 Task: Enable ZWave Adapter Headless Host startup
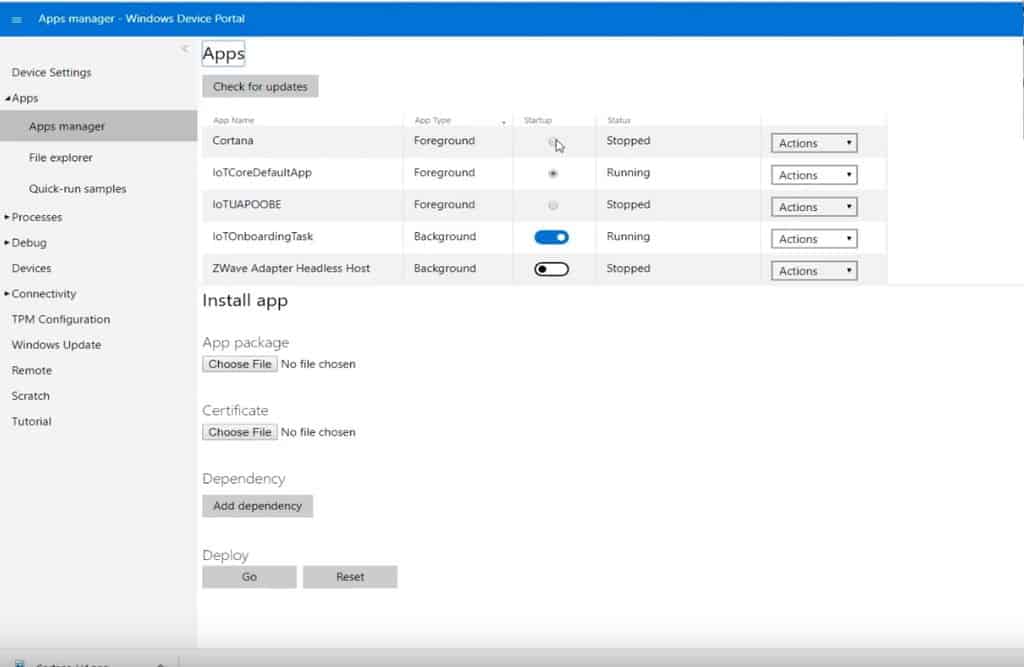tap(551, 269)
